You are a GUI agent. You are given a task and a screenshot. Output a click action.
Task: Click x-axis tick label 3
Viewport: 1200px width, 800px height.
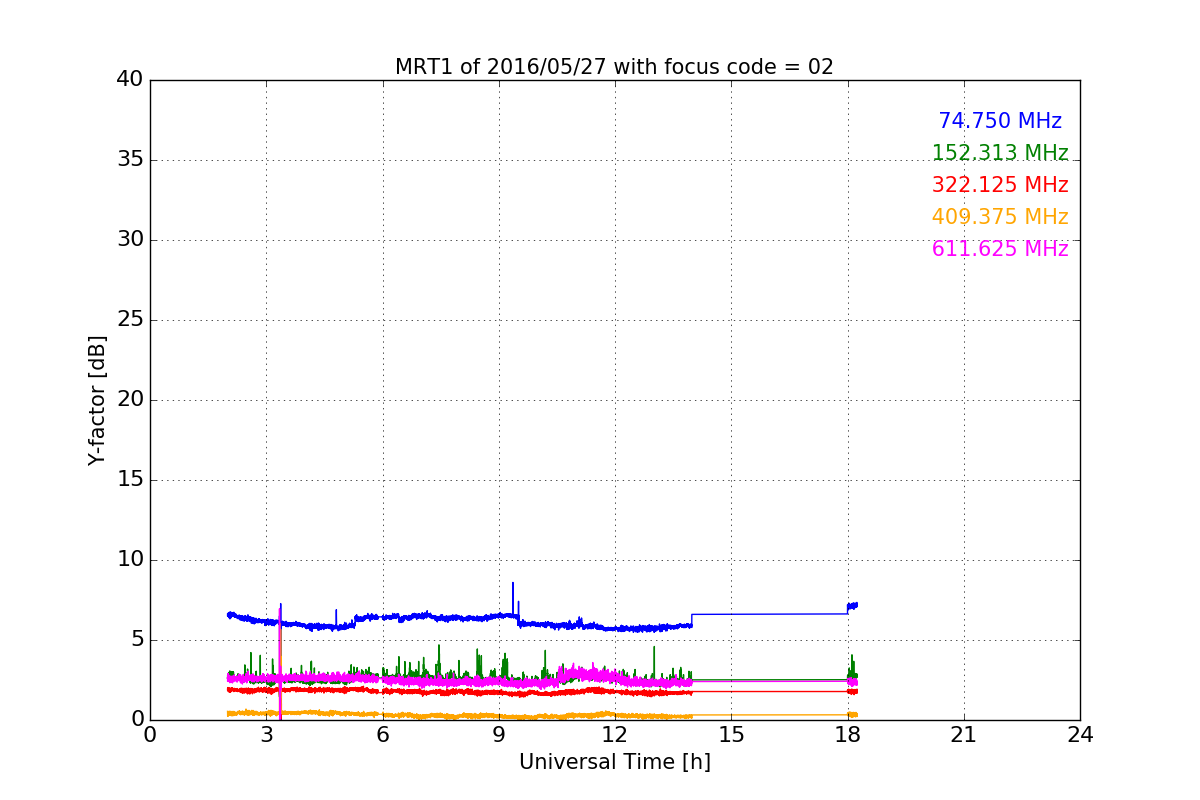click(266, 735)
